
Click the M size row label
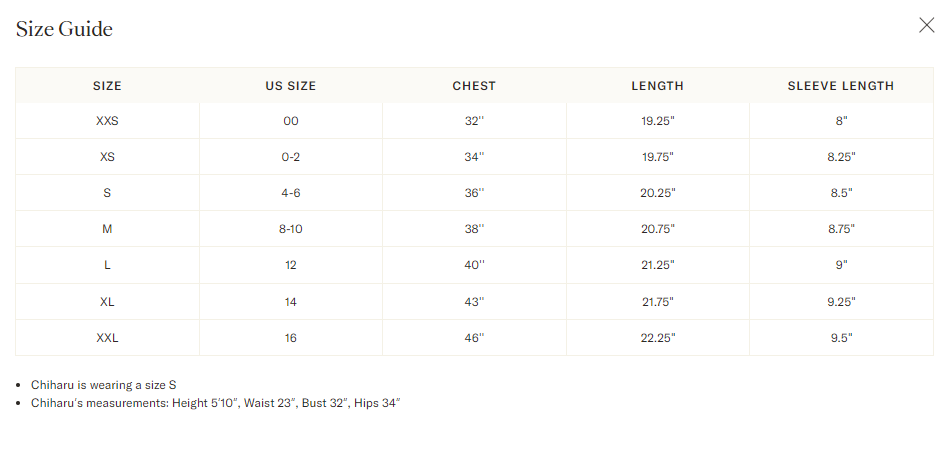(x=107, y=229)
